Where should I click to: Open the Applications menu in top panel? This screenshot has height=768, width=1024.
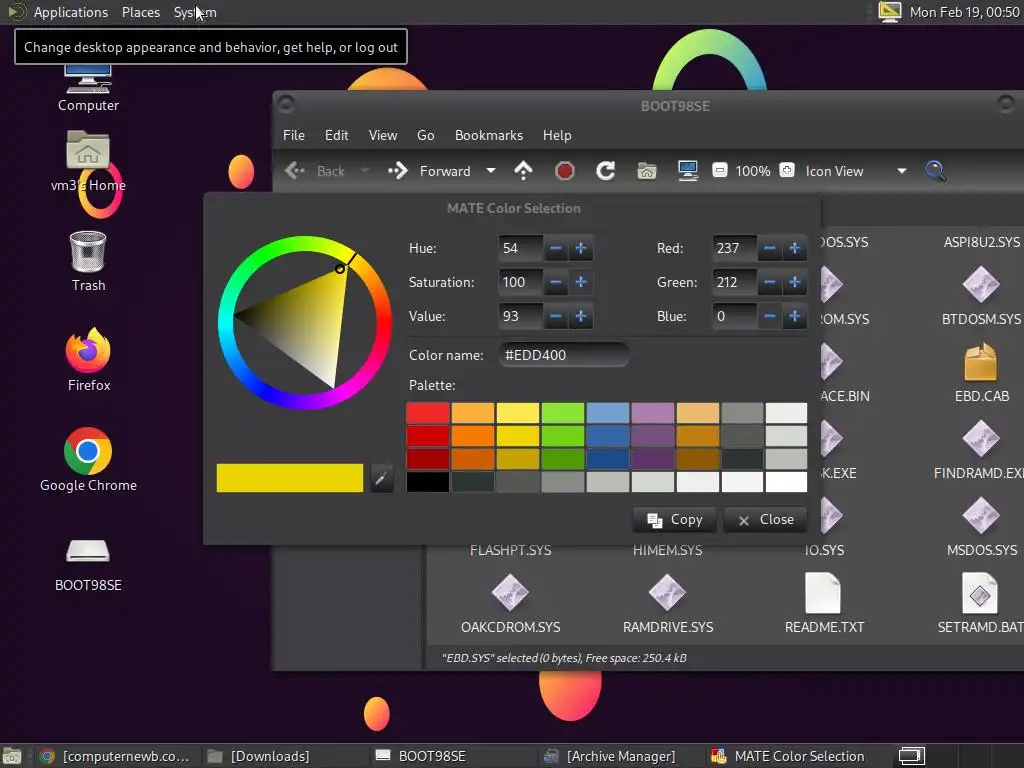[x=71, y=12]
